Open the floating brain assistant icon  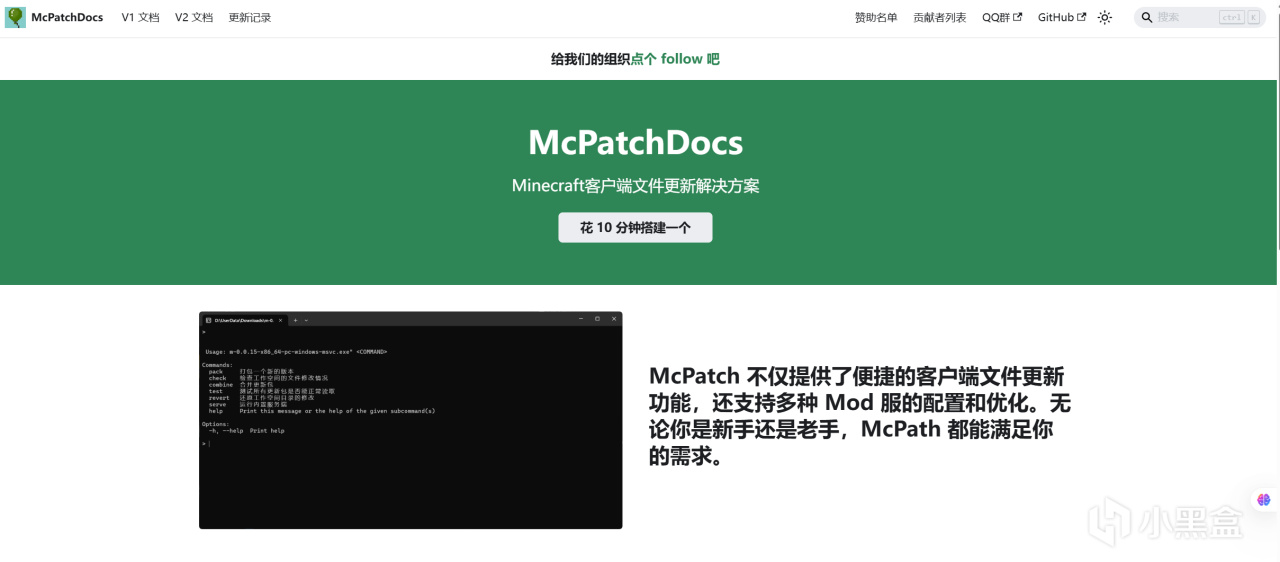[1264, 500]
